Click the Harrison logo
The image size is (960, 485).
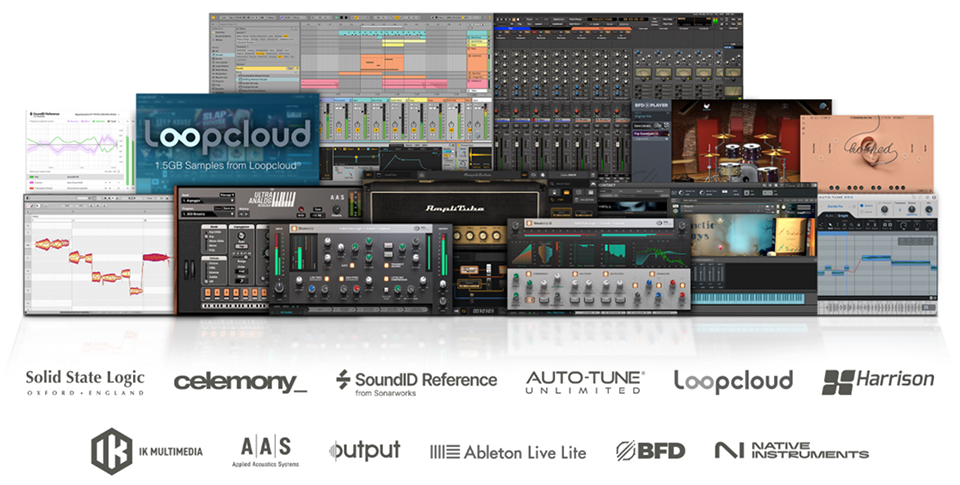tap(878, 382)
